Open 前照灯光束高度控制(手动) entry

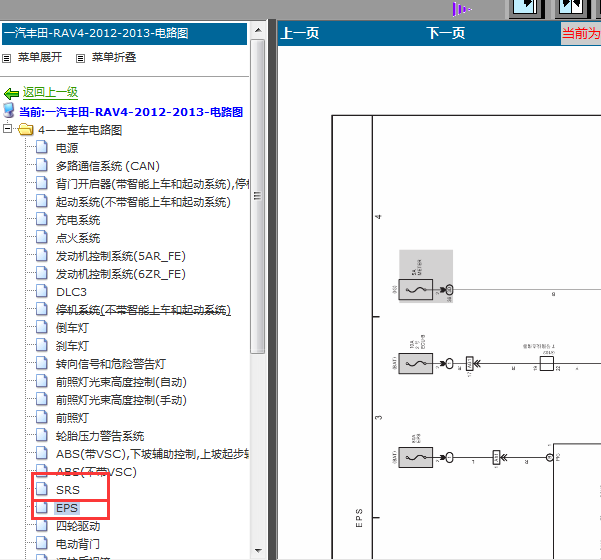click(x=121, y=400)
